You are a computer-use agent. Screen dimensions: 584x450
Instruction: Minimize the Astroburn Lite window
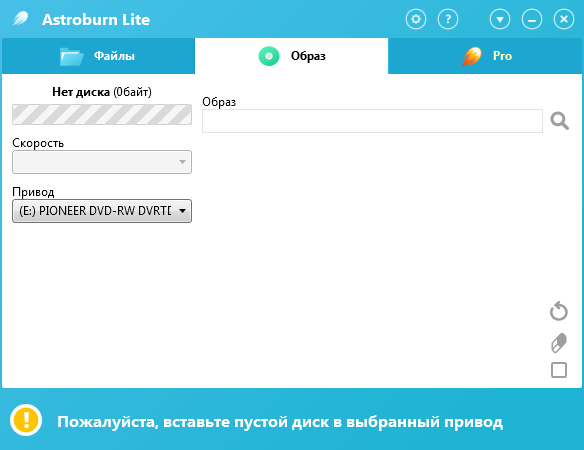[x=532, y=19]
